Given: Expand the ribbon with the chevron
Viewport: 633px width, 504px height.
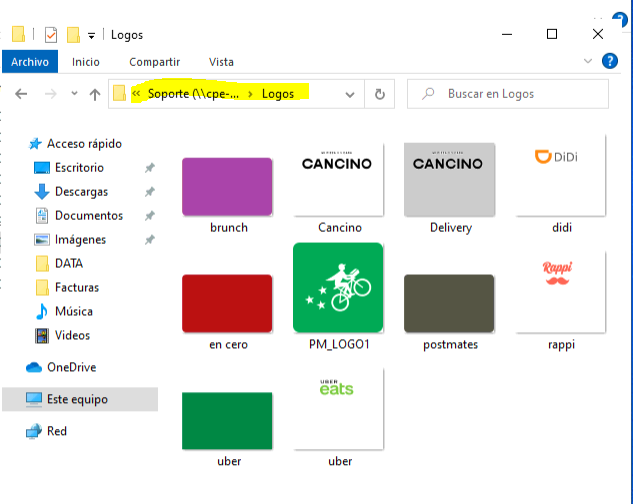Looking at the screenshot, I should click(x=588, y=61).
